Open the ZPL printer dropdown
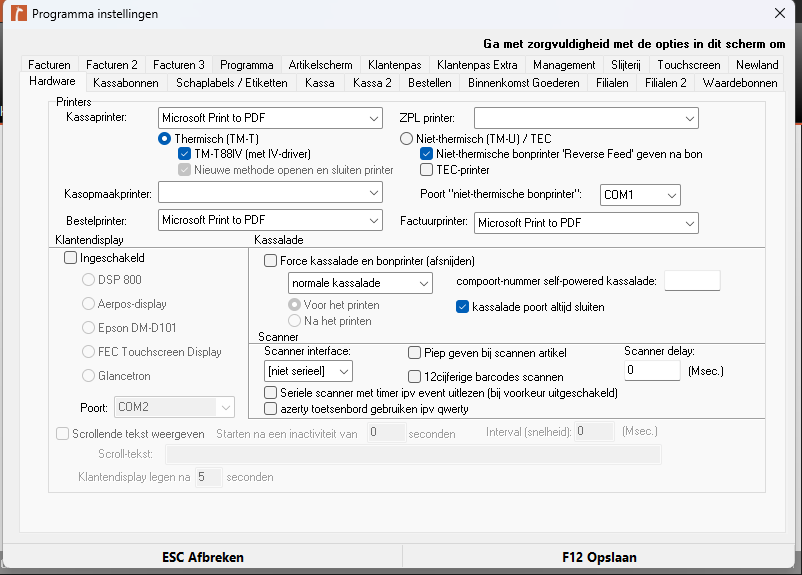This screenshot has width=802, height=575. click(586, 118)
